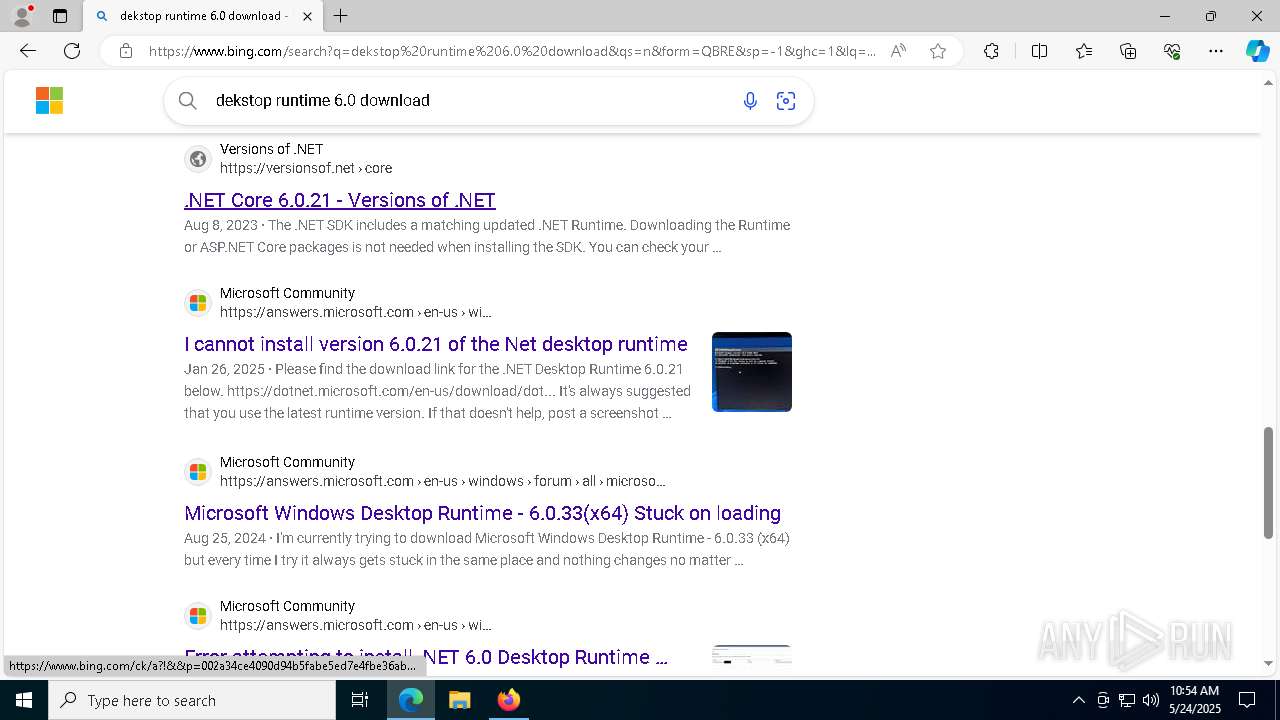Open Split screen icon in toolbar
This screenshot has width=1280, height=720.
pyautogui.click(x=1039, y=51)
